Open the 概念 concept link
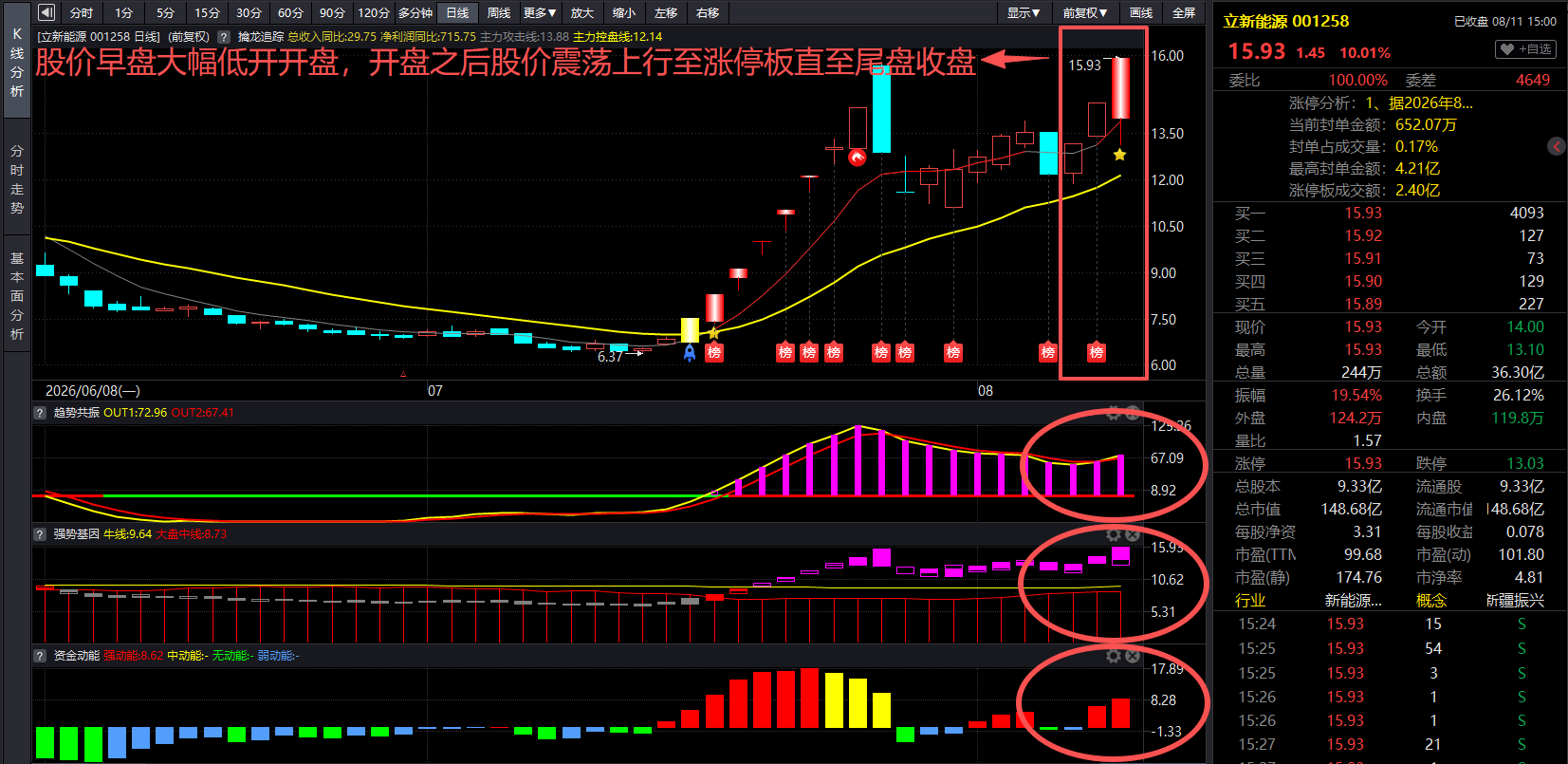Image resolution: width=1568 pixels, height=764 pixels. [1431, 601]
